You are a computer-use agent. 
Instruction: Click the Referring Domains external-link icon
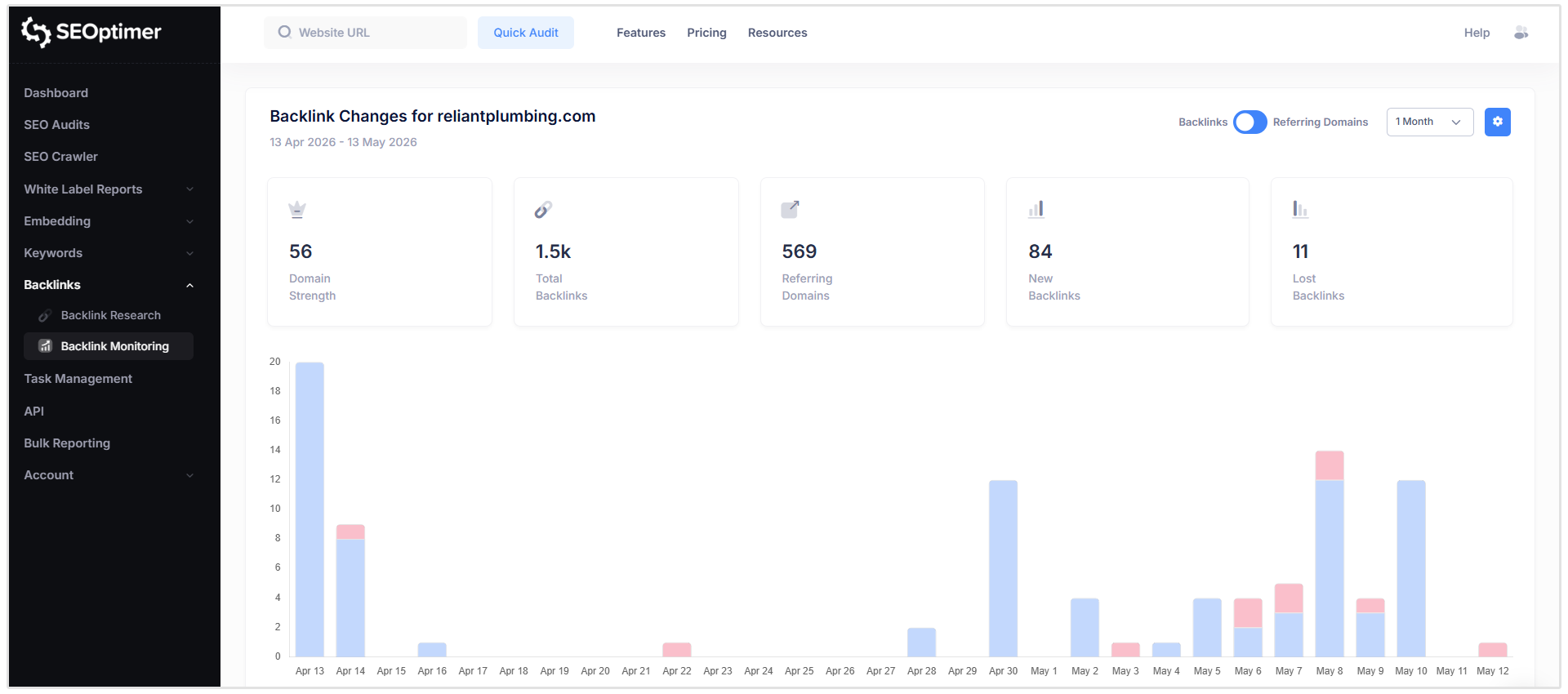pos(790,210)
